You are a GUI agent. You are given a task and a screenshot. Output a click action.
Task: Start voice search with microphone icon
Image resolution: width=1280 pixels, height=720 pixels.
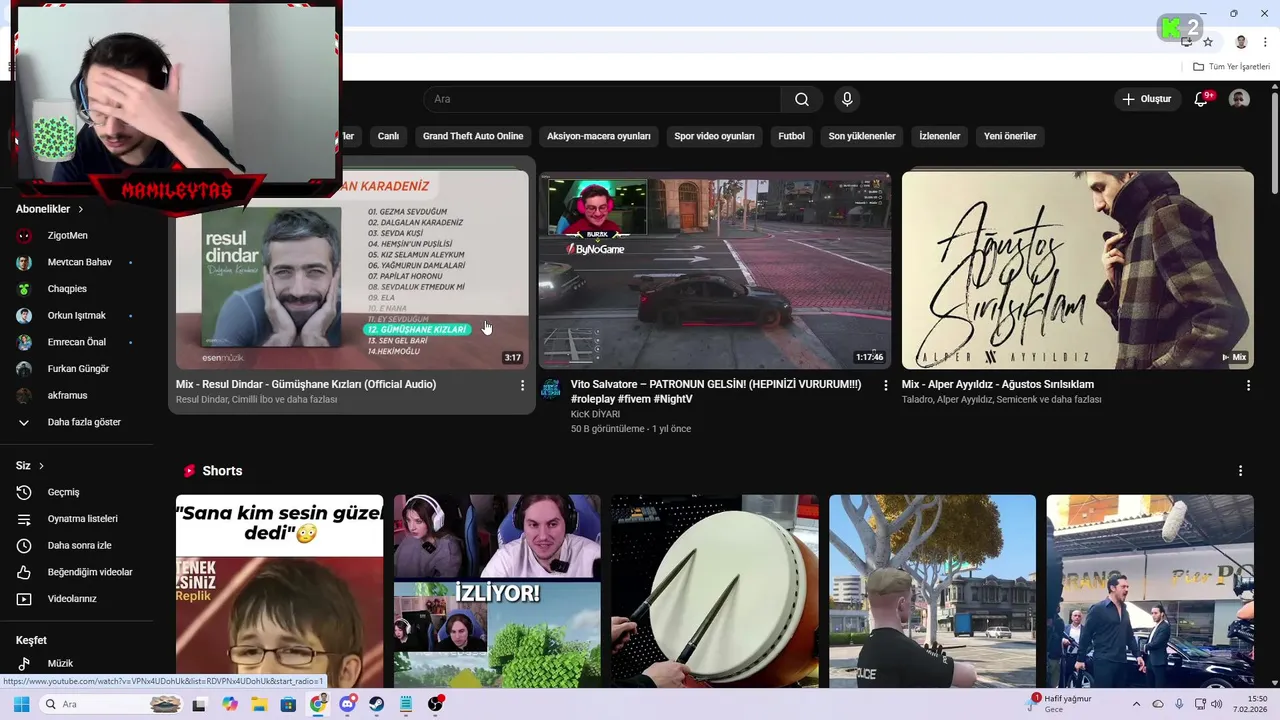click(847, 99)
